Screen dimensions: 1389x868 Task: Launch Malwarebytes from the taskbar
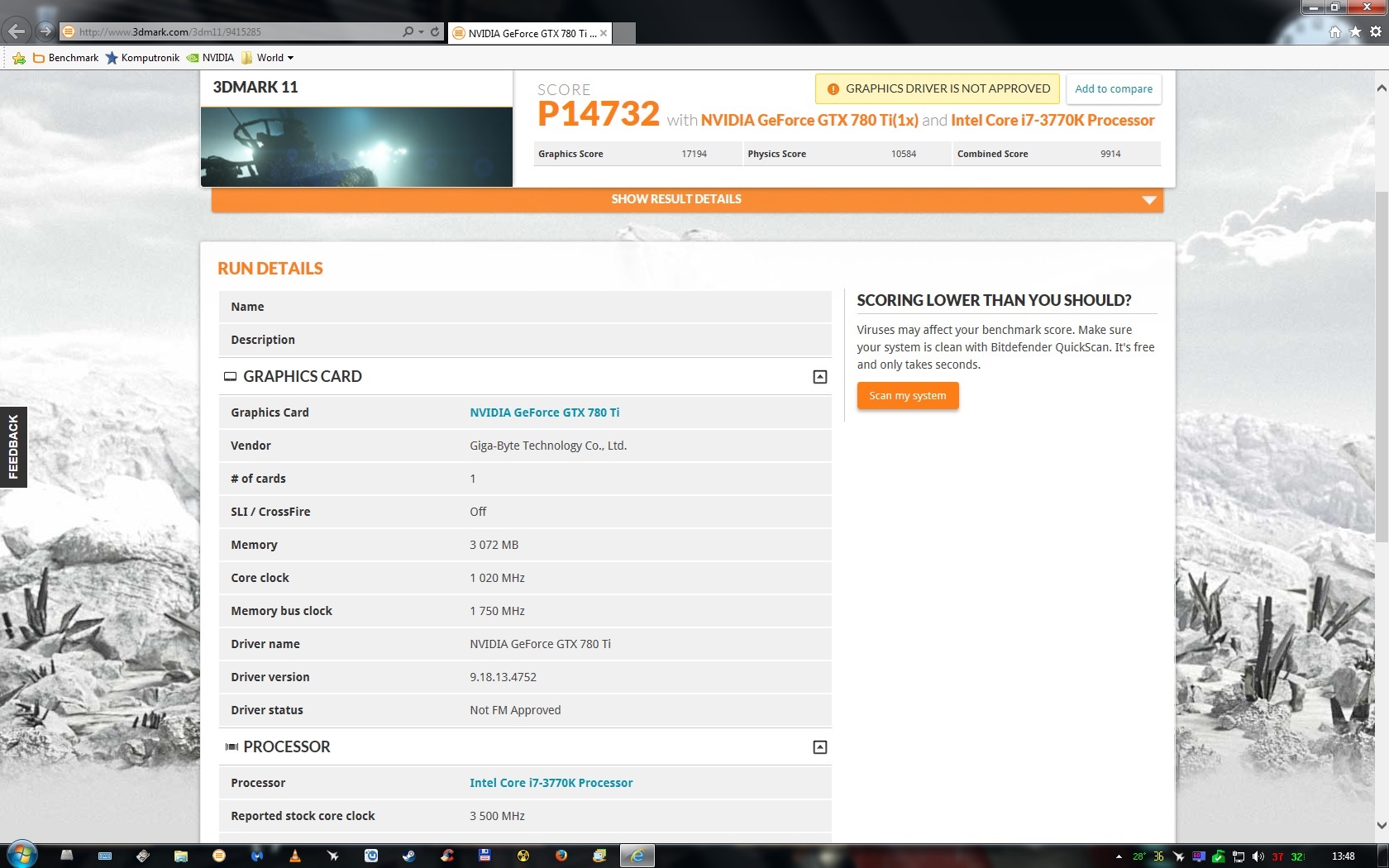[257, 856]
